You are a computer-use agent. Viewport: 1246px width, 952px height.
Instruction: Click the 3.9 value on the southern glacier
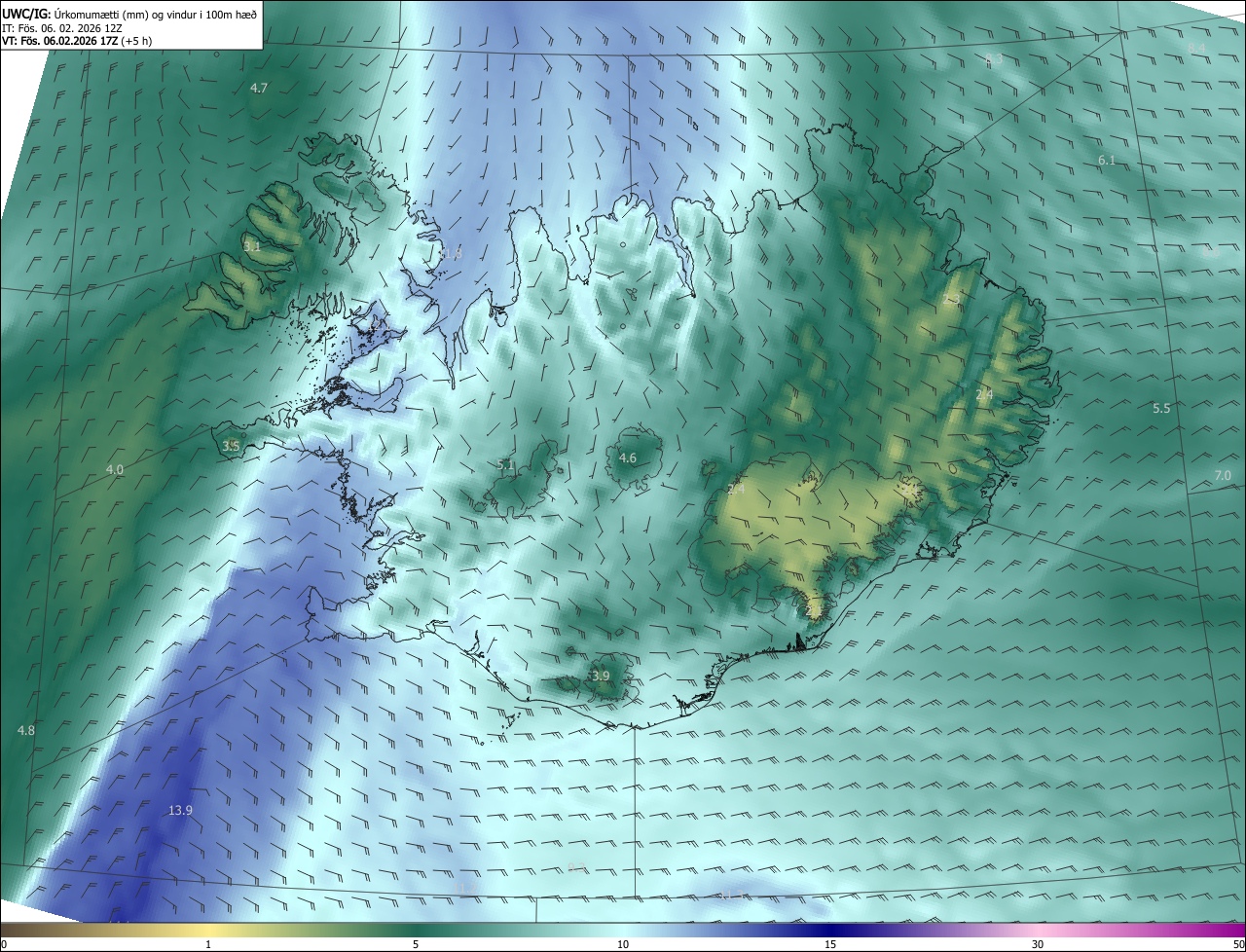click(x=601, y=676)
